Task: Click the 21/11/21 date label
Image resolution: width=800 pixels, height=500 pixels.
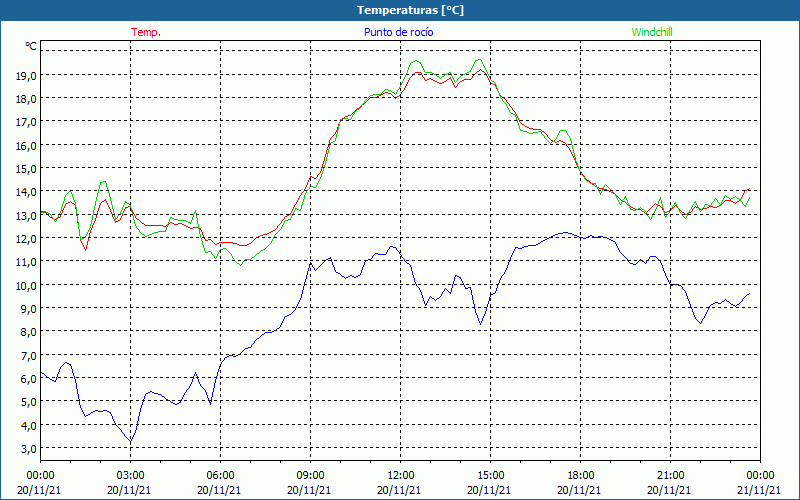Action: 759,490
